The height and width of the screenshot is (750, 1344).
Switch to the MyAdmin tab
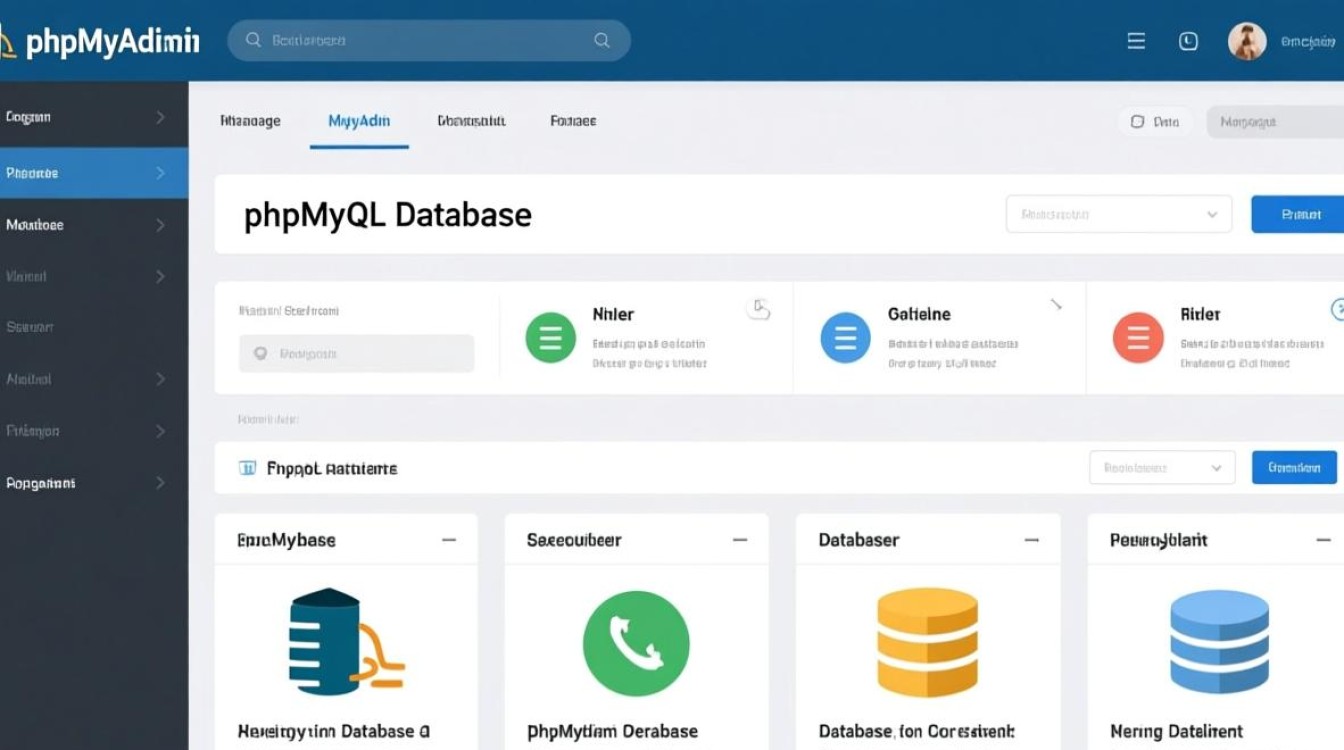(x=359, y=120)
